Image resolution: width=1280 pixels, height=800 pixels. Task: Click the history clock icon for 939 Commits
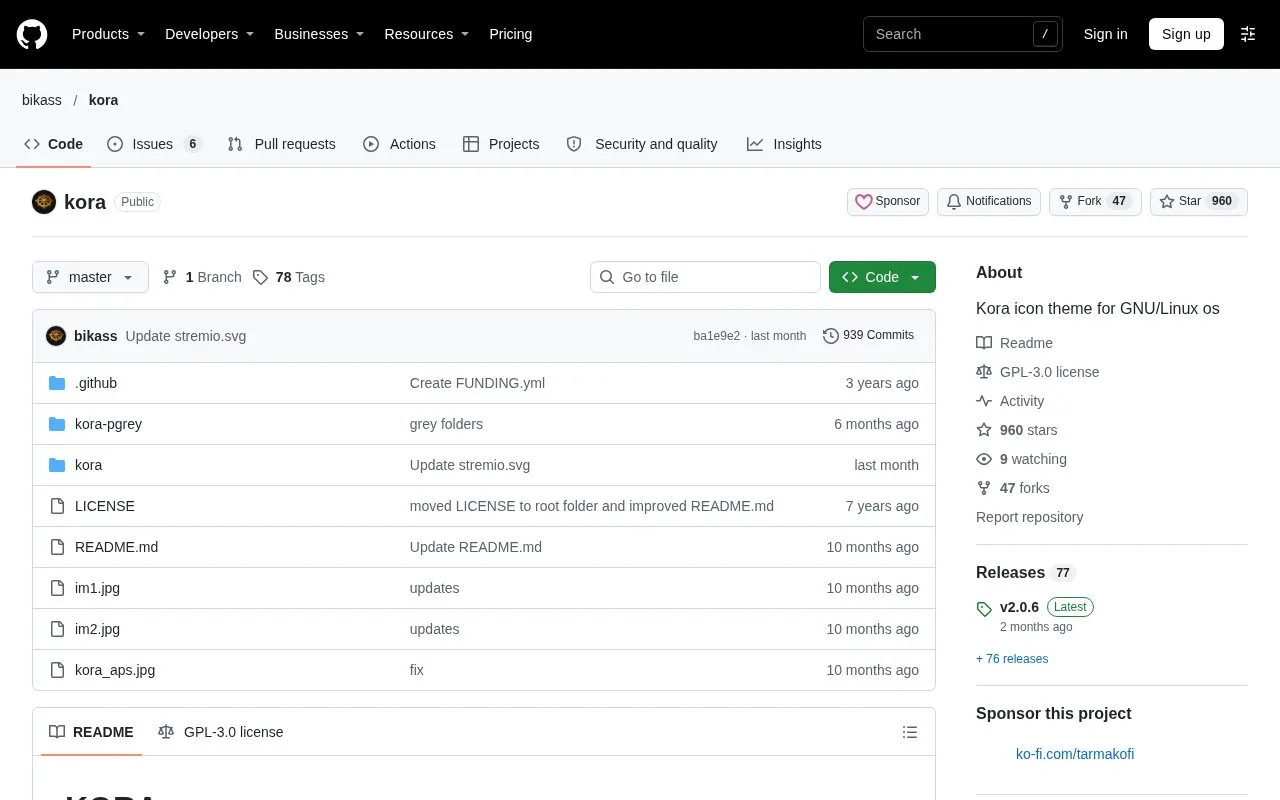(831, 336)
